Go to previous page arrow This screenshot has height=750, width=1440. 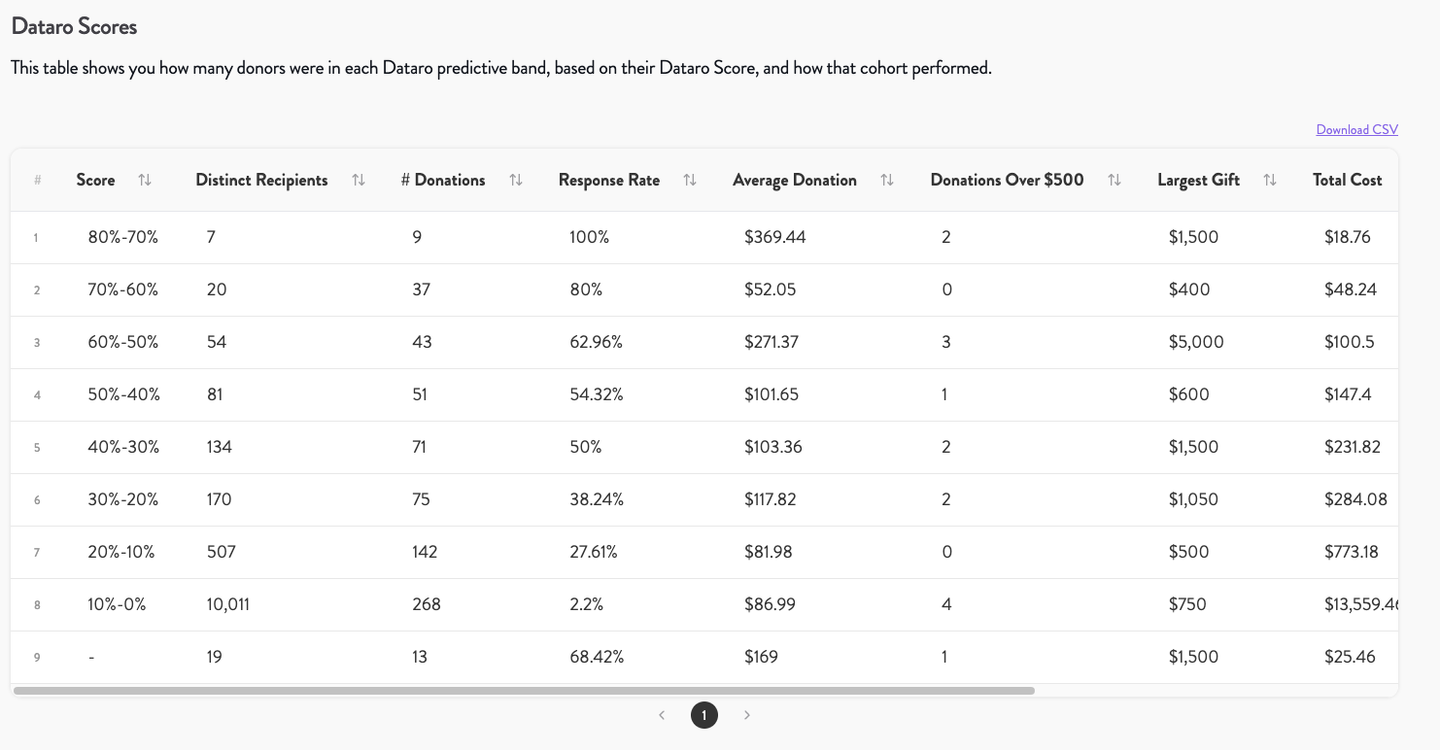pos(661,715)
